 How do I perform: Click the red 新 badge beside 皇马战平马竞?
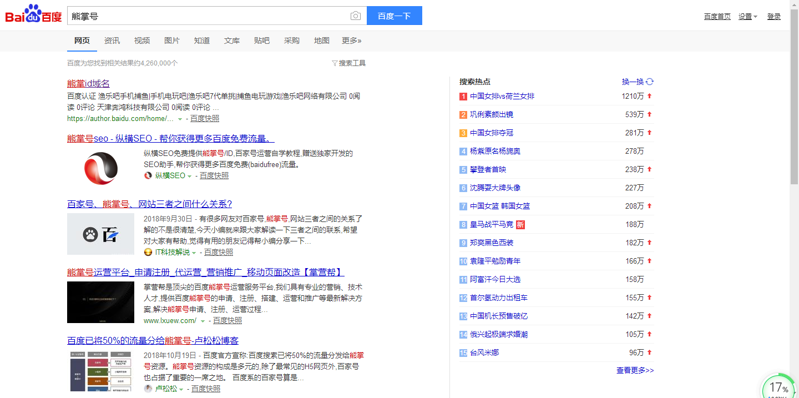pyautogui.click(x=520, y=225)
